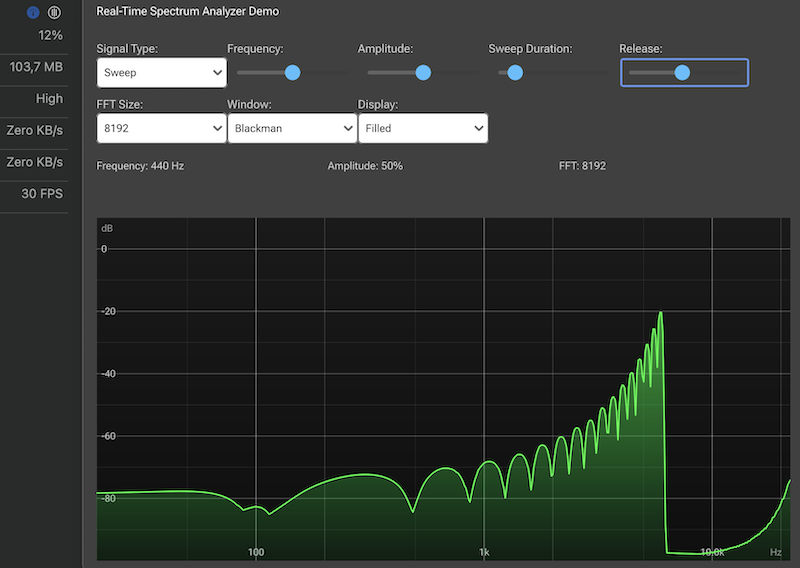
Task: Open the FFT Size dropdown showing 8192
Action: [162, 128]
